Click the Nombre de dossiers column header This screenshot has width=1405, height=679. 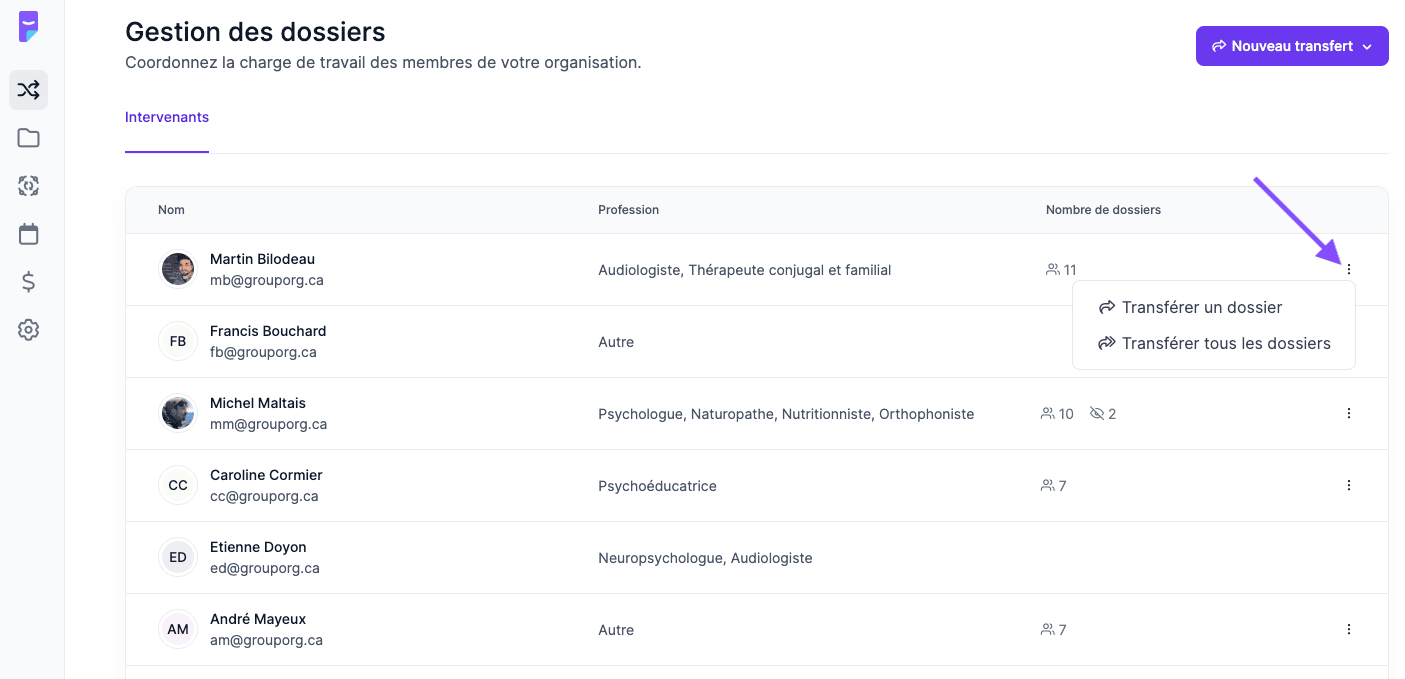coord(1103,210)
